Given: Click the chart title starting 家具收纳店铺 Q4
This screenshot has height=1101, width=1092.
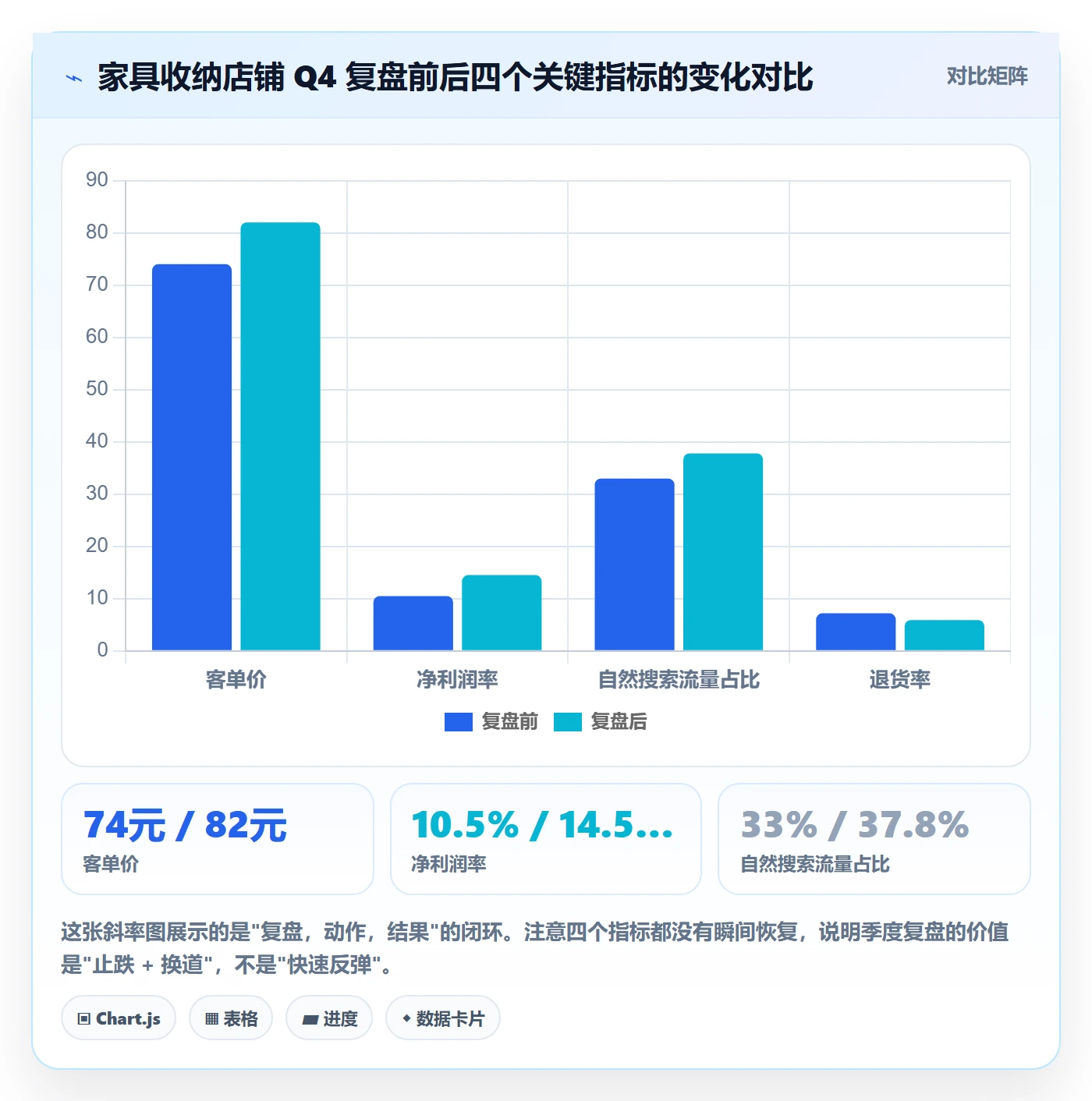Looking at the screenshot, I should 456,77.
